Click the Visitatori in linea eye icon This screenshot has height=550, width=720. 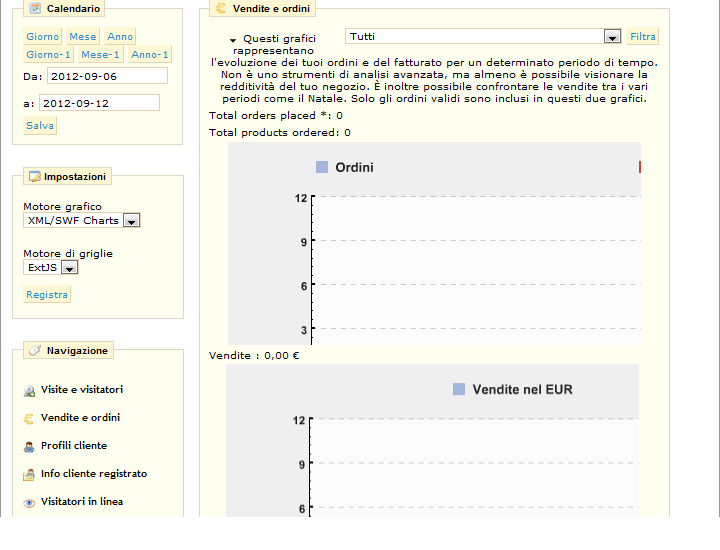click(x=30, y=502)
